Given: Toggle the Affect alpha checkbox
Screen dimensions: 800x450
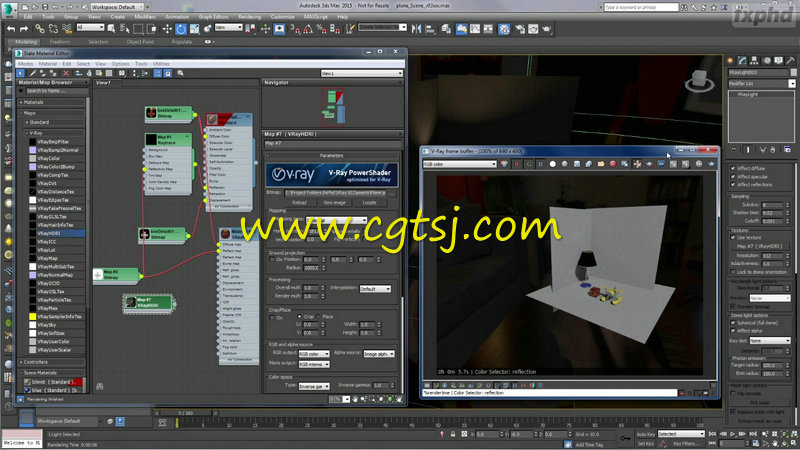Looking at the screenshot, I should click(x=733, y=331).
